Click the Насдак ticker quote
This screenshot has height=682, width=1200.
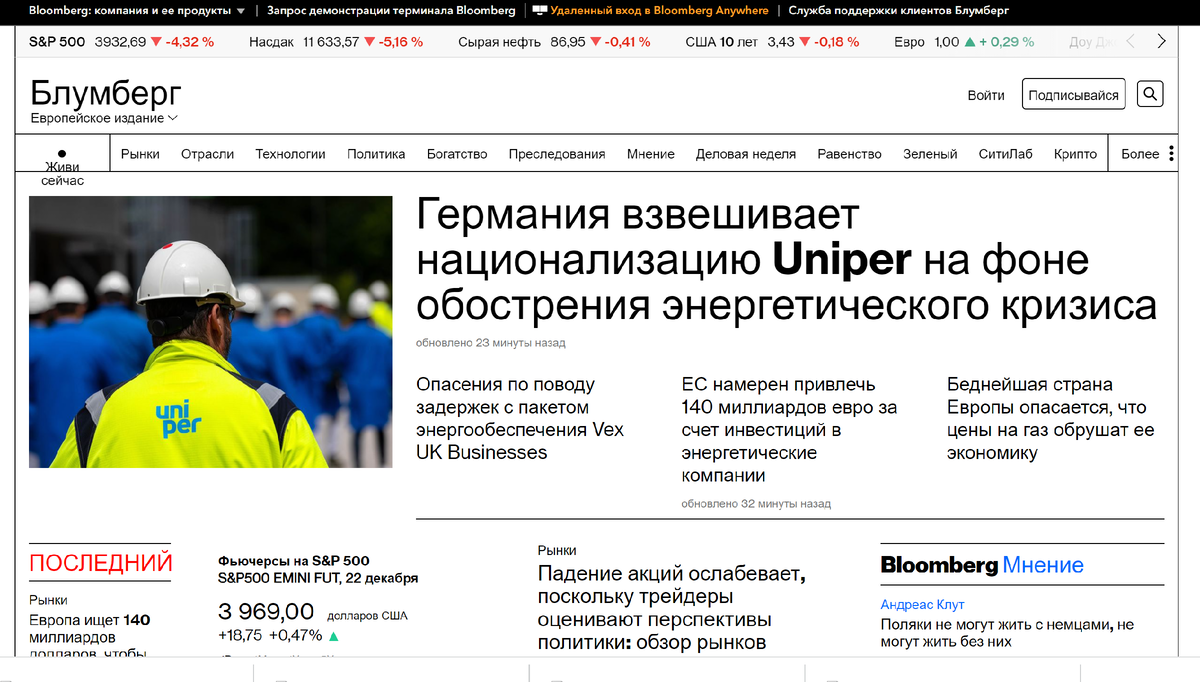[335, 42]
